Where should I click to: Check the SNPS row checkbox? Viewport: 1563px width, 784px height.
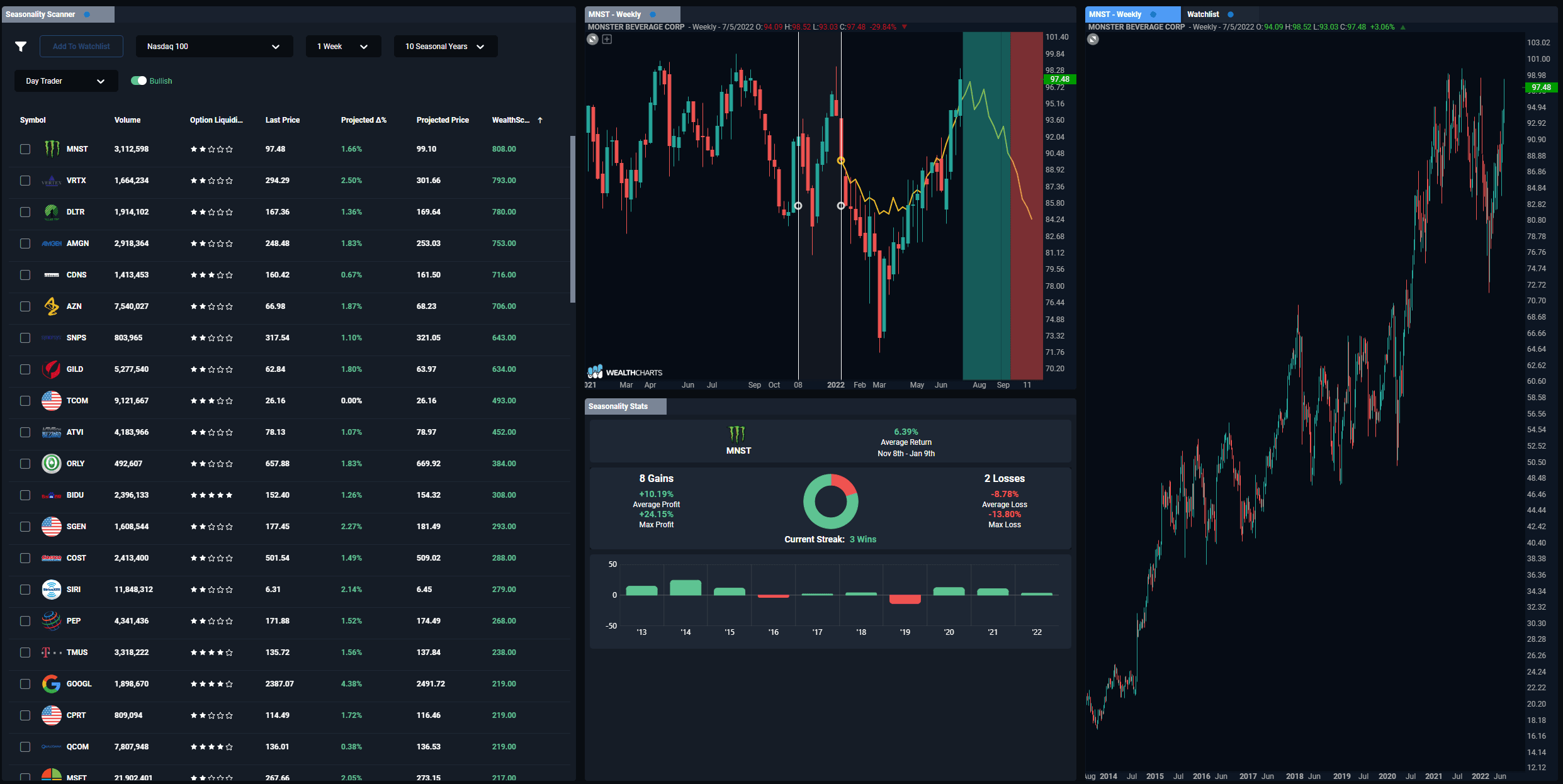click(25, 338)
